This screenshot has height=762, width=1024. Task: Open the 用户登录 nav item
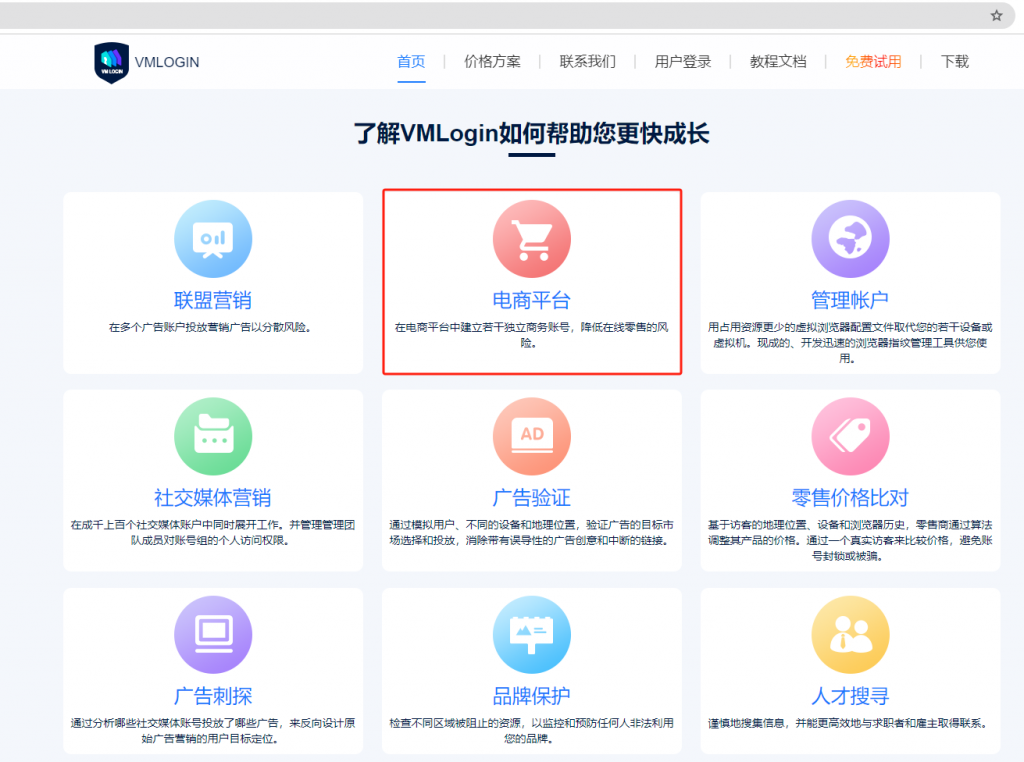click(683, 62)
